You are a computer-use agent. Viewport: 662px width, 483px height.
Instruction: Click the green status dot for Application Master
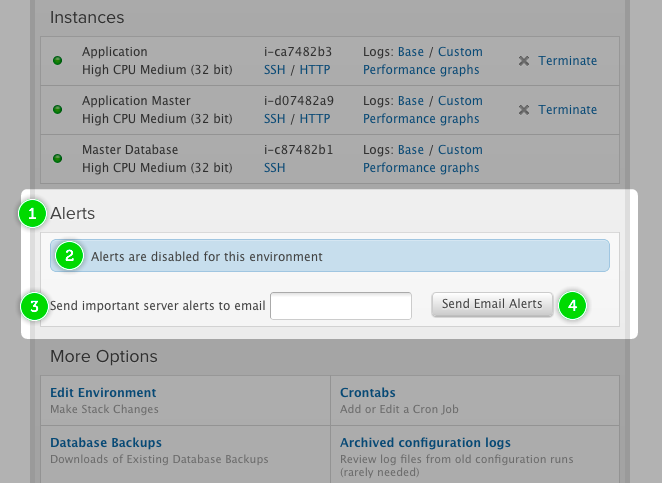(x=58, y=110)
